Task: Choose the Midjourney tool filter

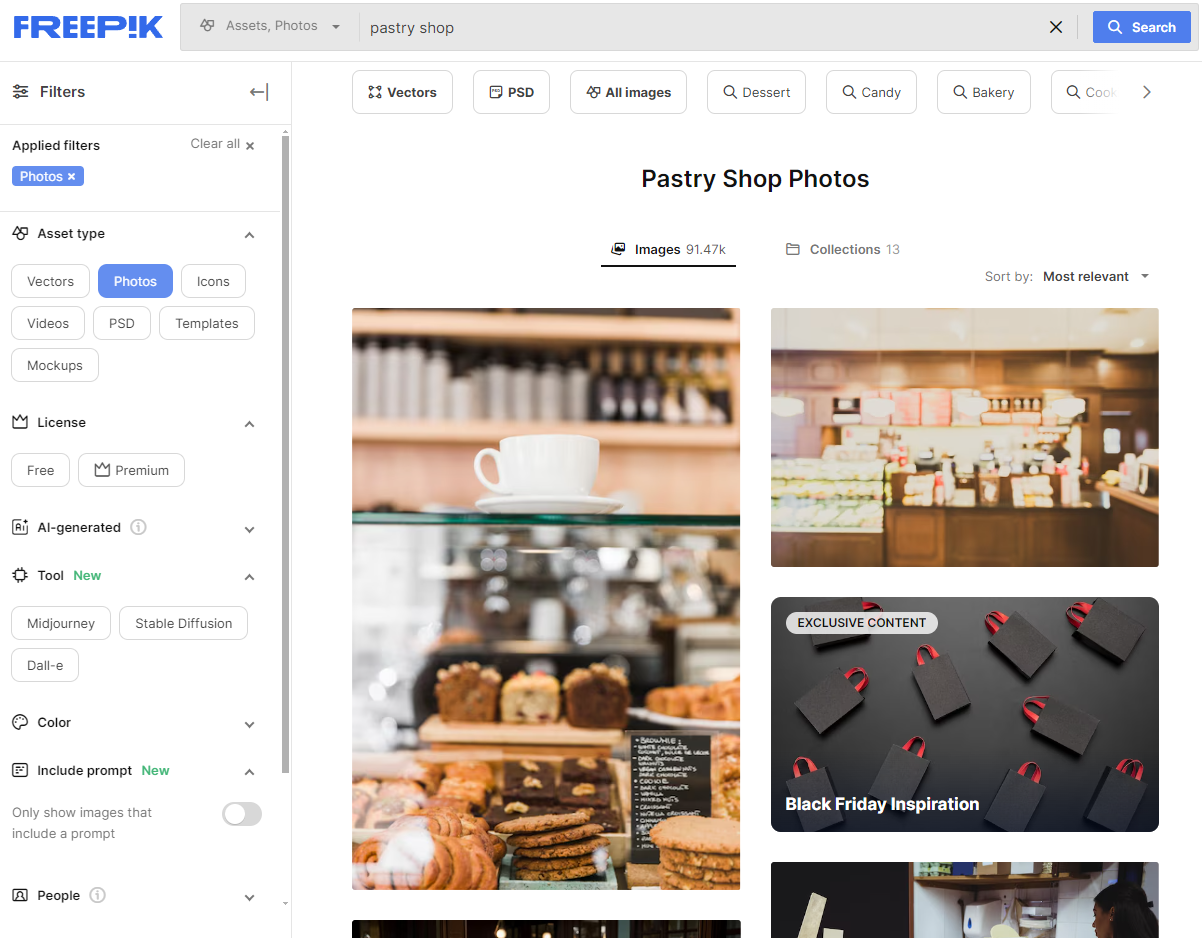Action: [60, 623]
